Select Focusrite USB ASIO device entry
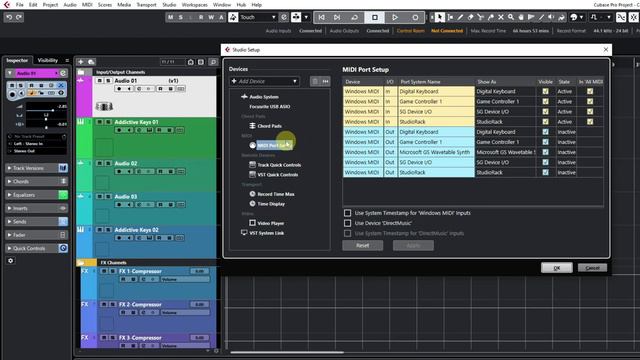 tap(269, 107)
